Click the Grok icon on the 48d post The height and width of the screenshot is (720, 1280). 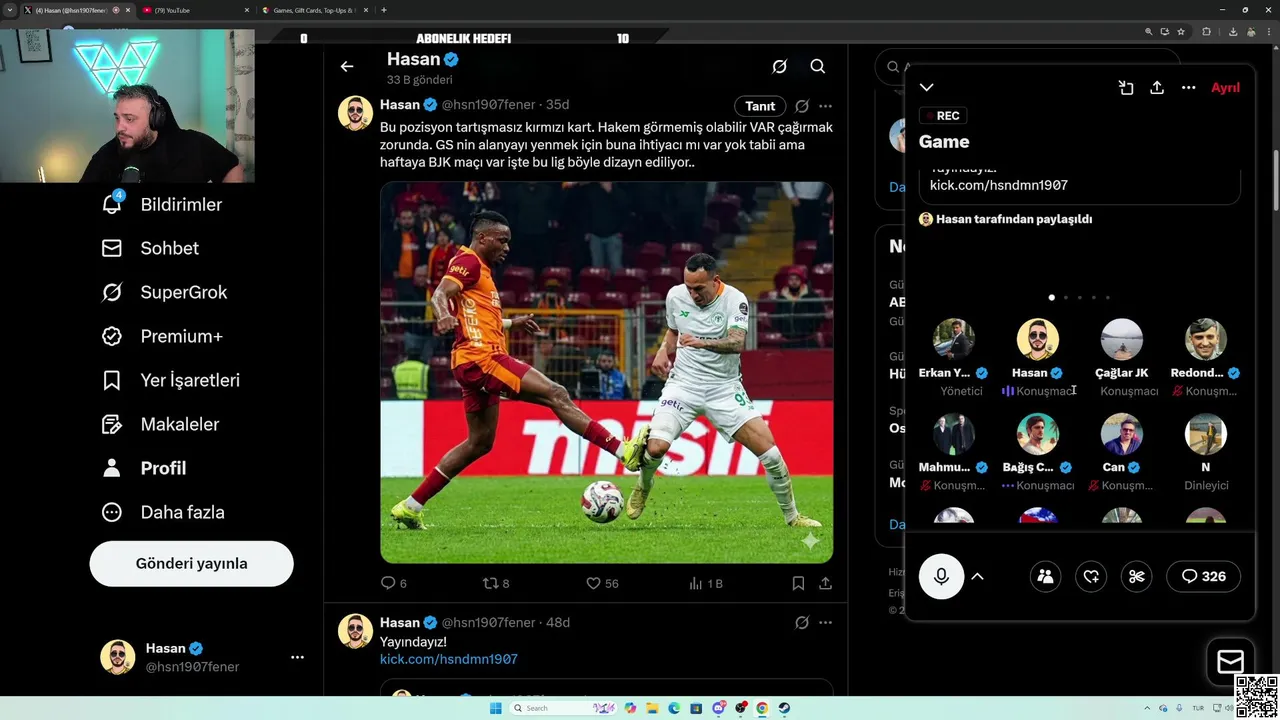(802, 623)
